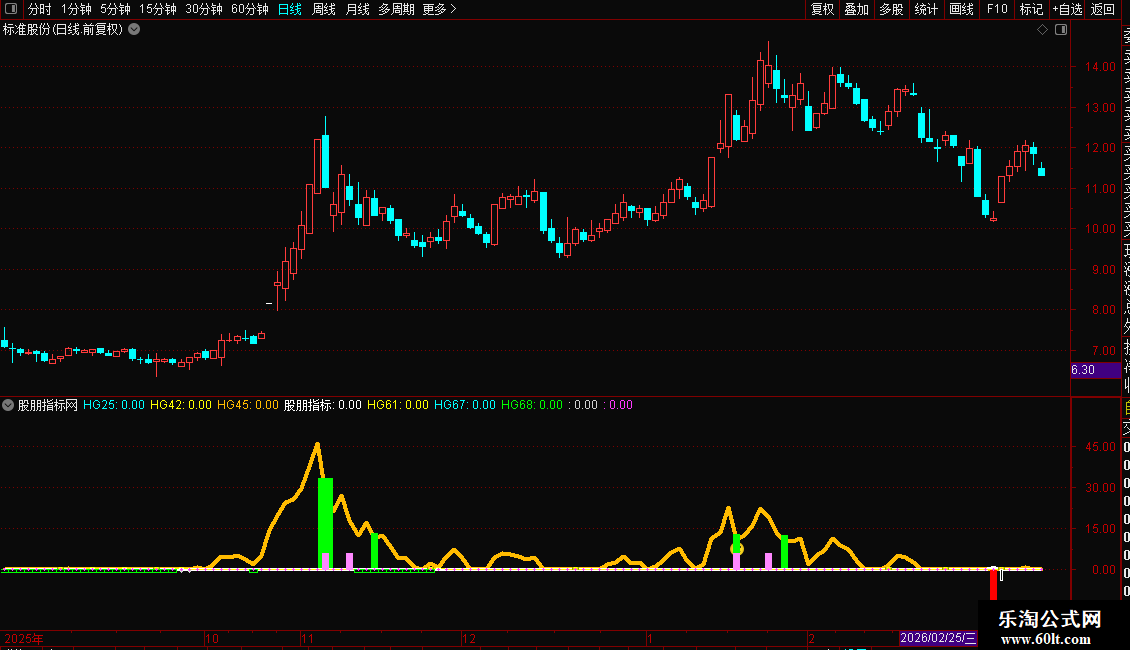Switch to 月线 monthly chart
1130x650 pixels.
click(x=357, y=9)
